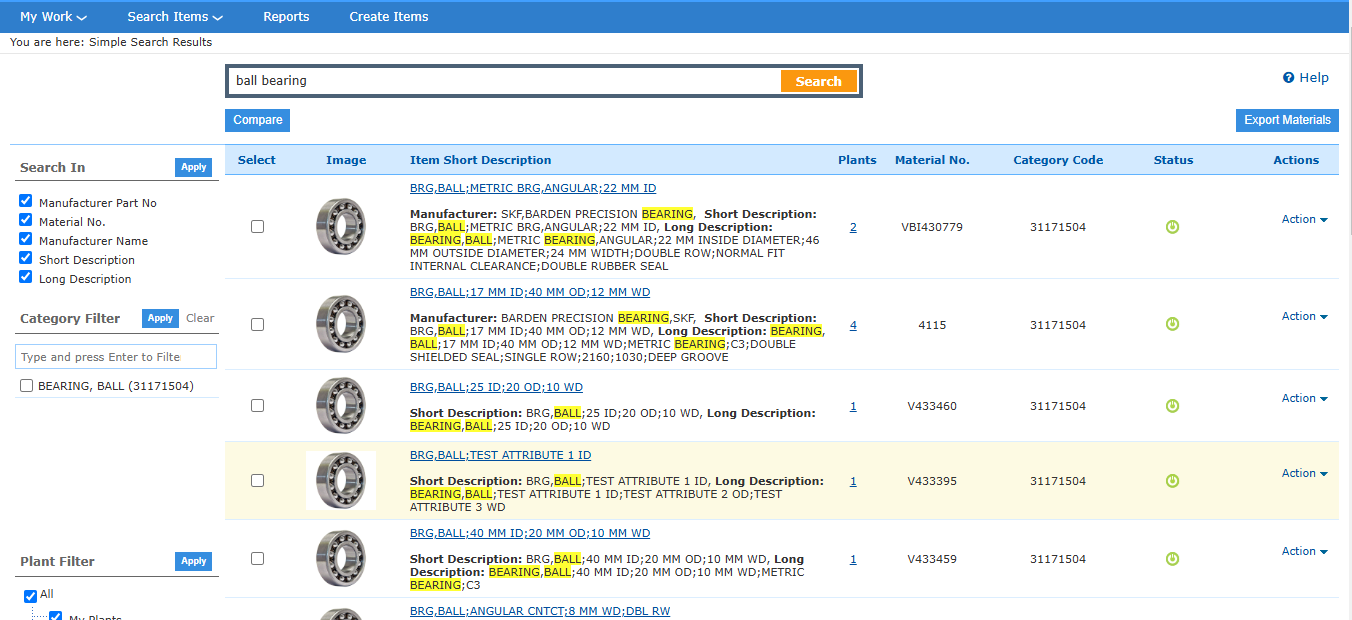Open Action dropdown for material VBI430779
The width and height of the screenshot is (1352, 620).
(x=1304, y=220)
